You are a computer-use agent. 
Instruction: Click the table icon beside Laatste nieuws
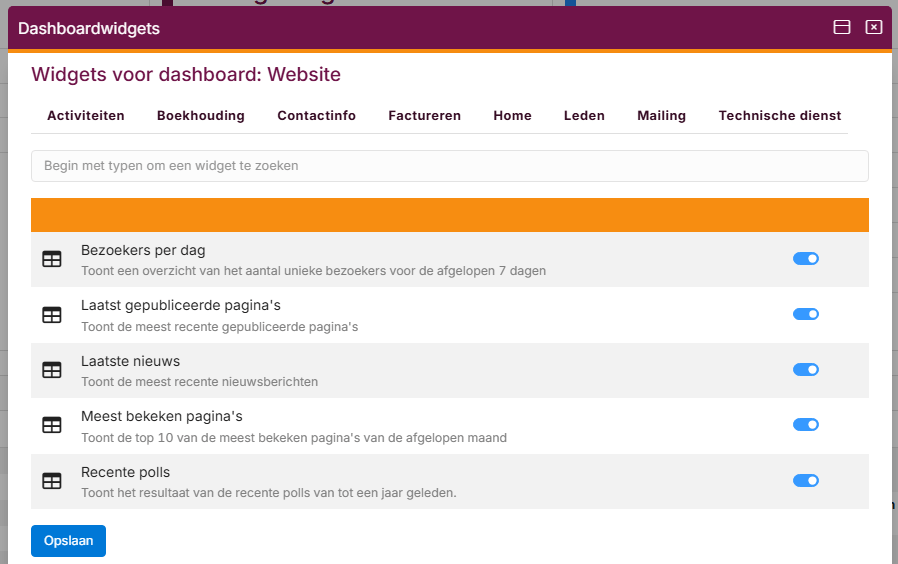52,370
